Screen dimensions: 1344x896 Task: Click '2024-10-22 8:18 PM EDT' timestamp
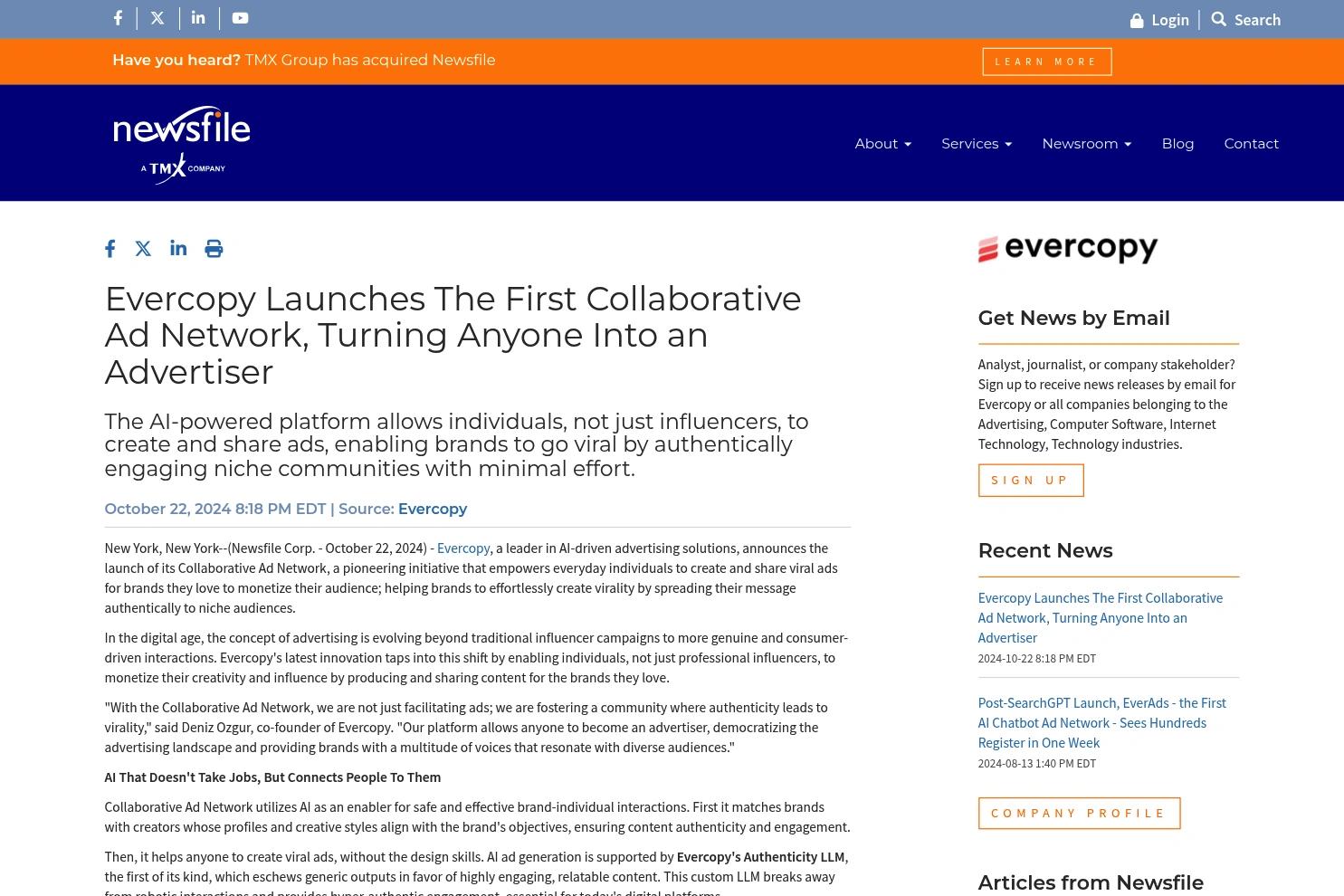point(1037,659)
